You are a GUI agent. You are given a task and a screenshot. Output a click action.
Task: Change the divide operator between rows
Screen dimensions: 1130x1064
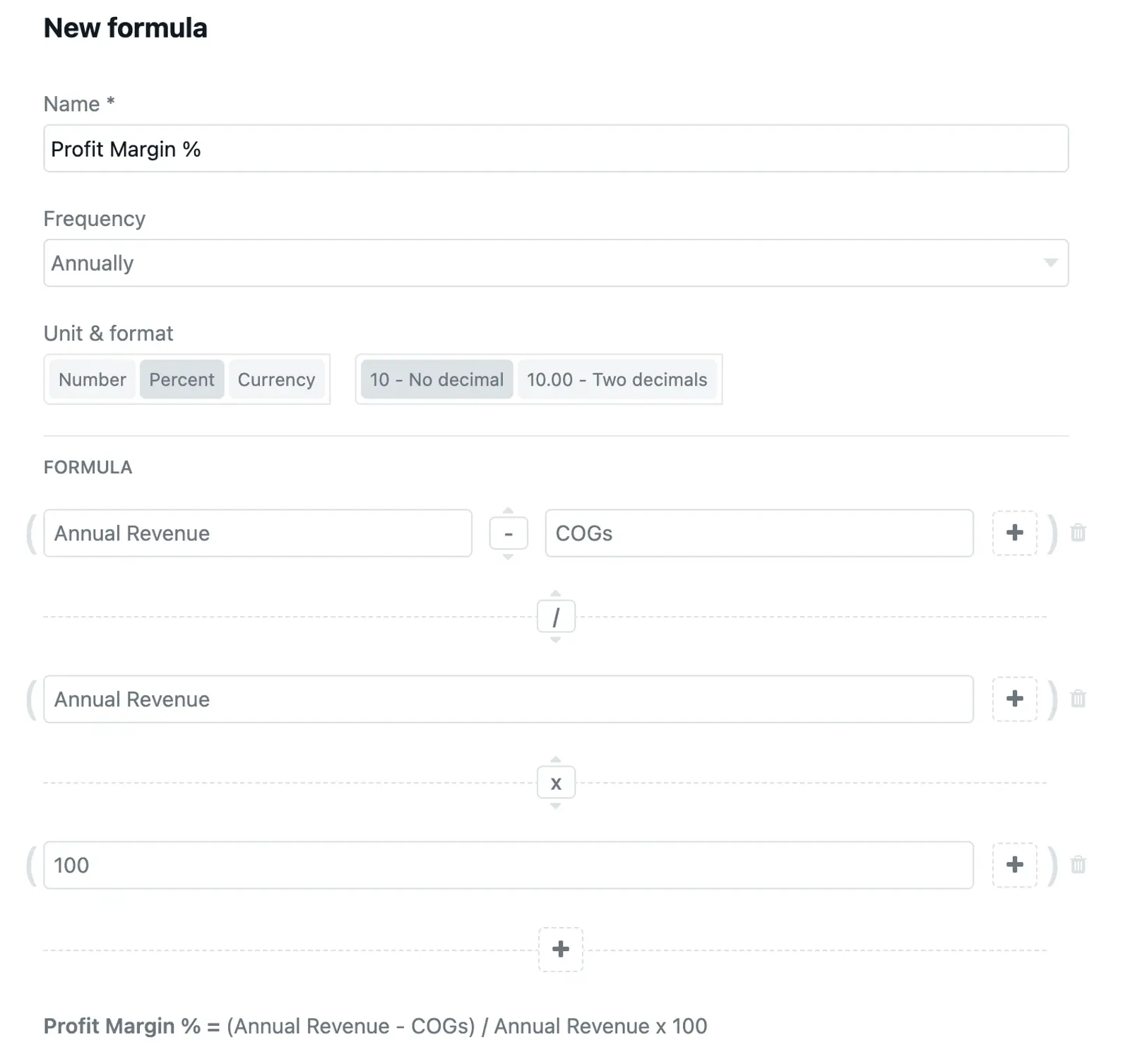(x=556, y=617)
